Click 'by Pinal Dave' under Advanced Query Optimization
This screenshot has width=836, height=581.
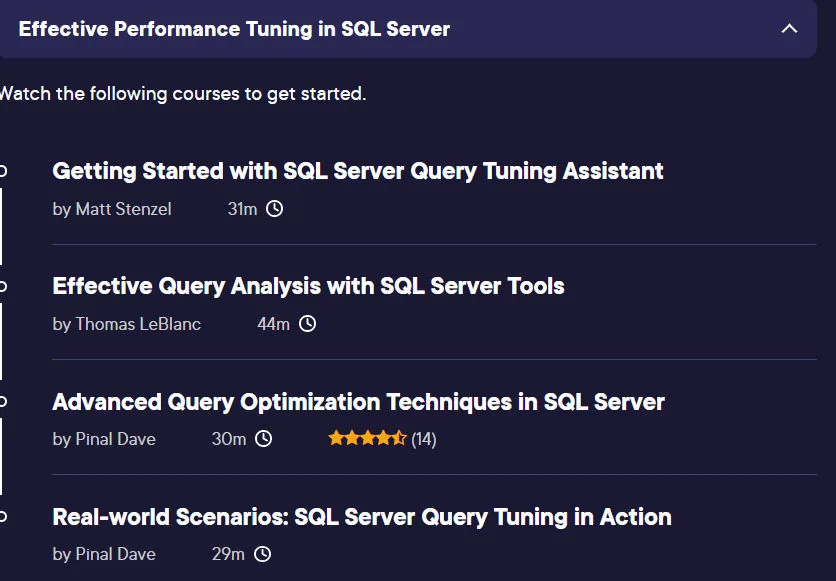[104, 439]
